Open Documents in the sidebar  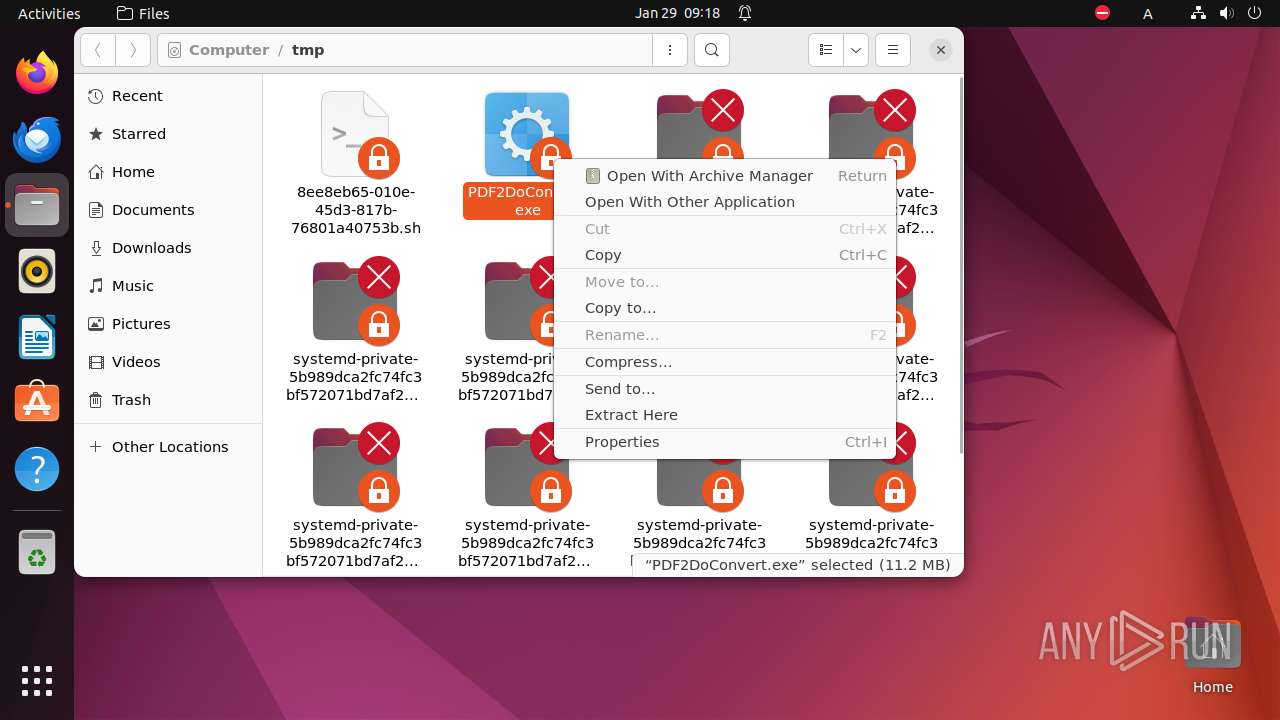click(x=168, y=210)
